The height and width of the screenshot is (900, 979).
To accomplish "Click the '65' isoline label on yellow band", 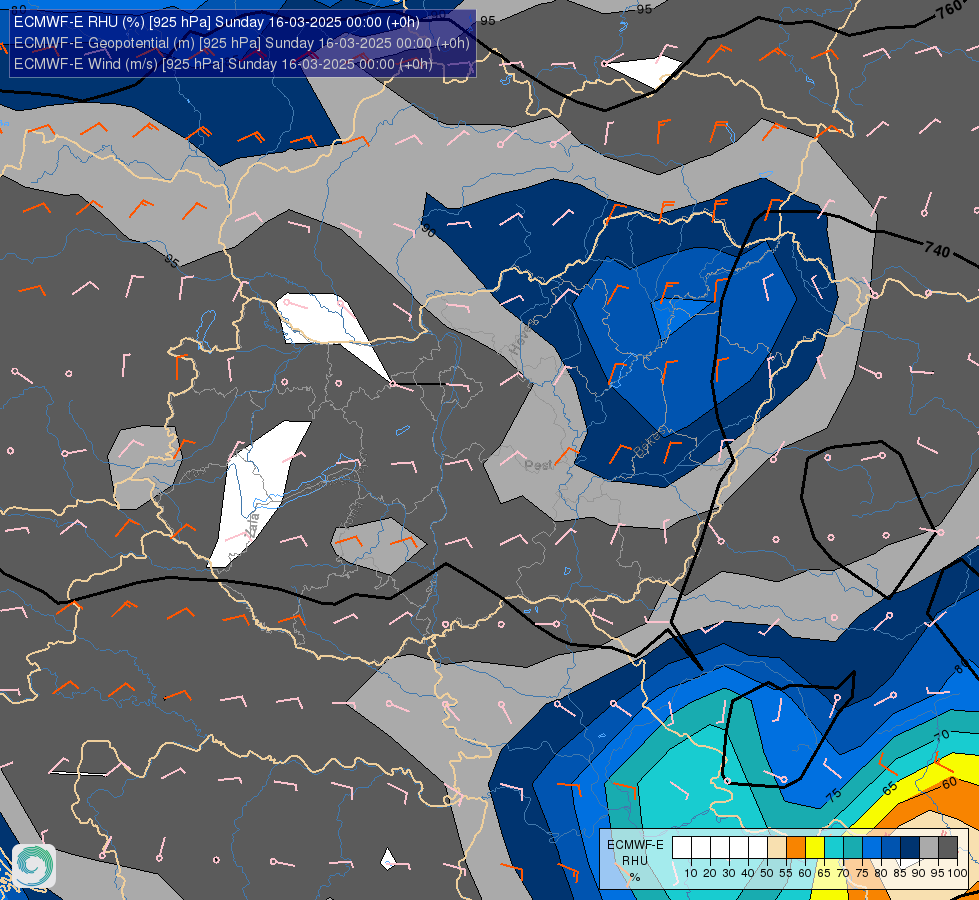I will coord(890,788).
